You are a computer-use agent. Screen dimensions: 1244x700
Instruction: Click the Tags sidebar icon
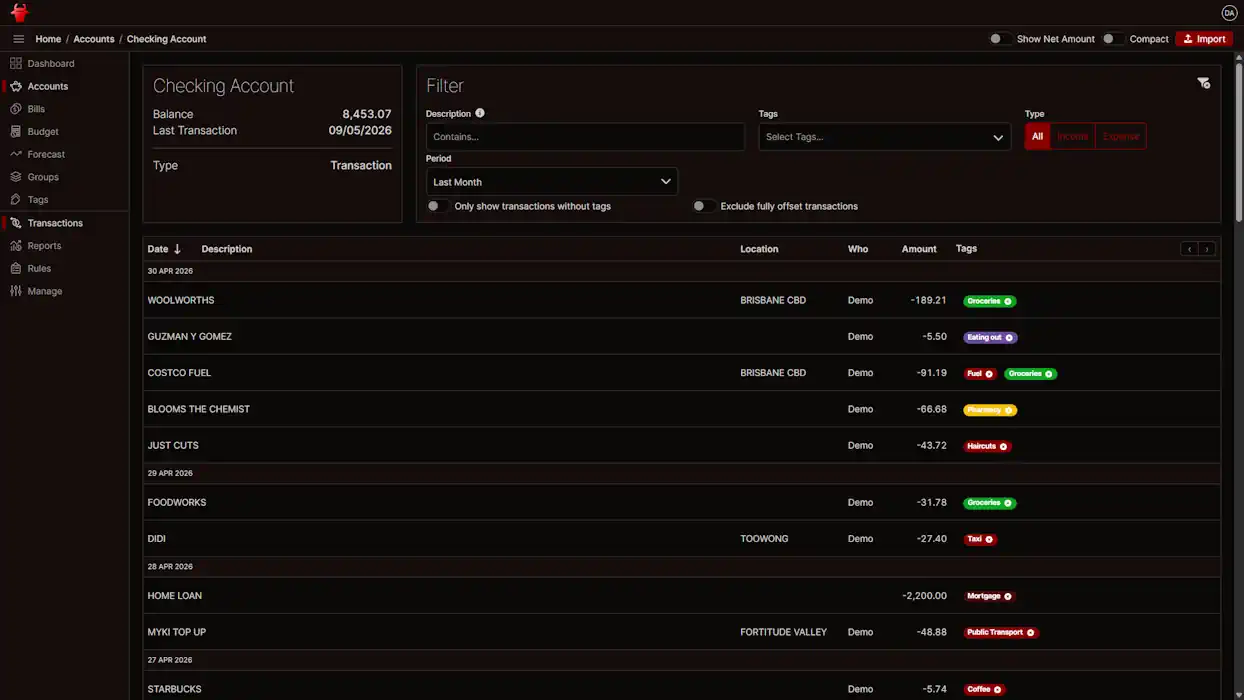16,199
